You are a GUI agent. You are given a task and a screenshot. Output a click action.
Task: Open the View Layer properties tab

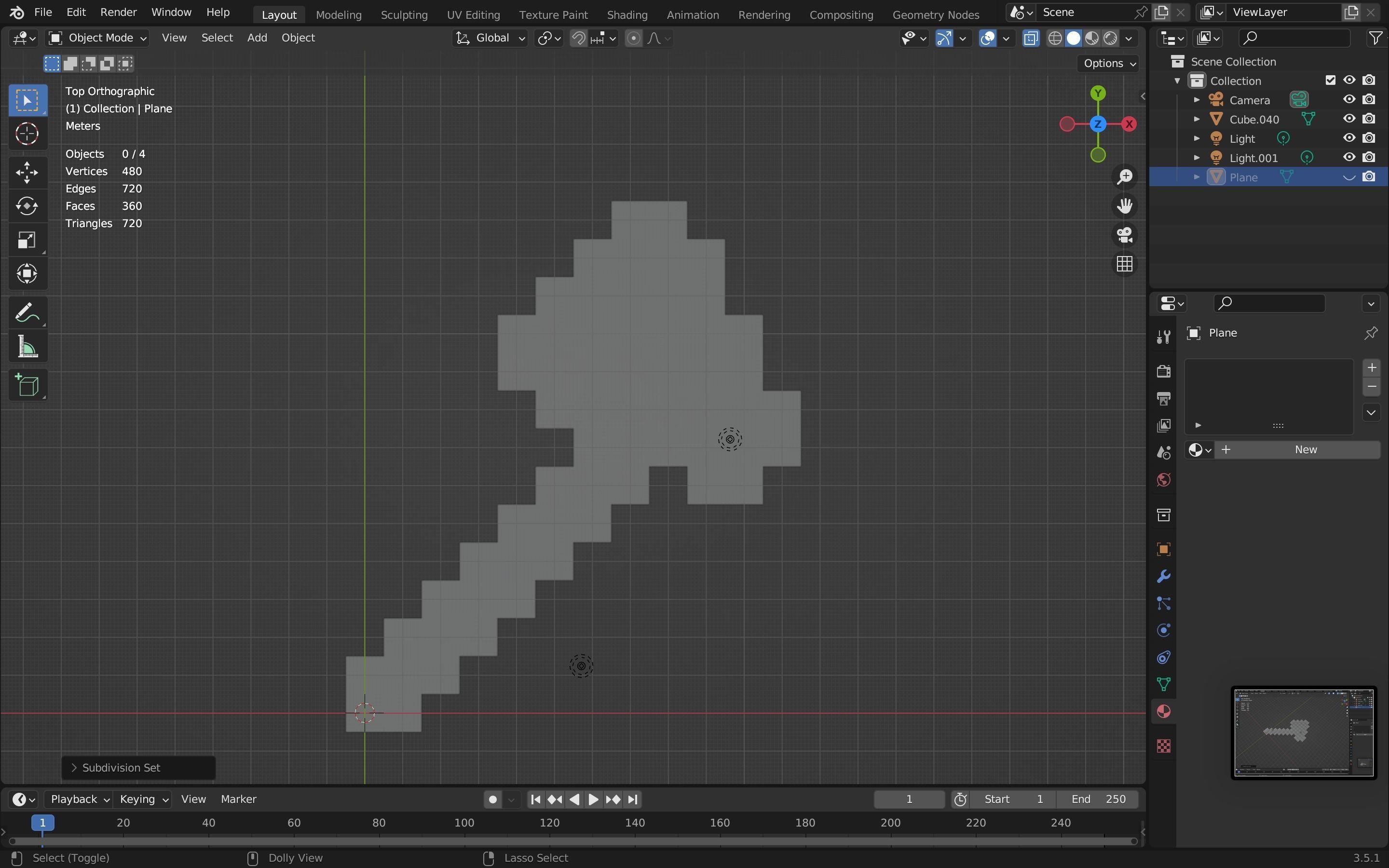pos(1163,425)
